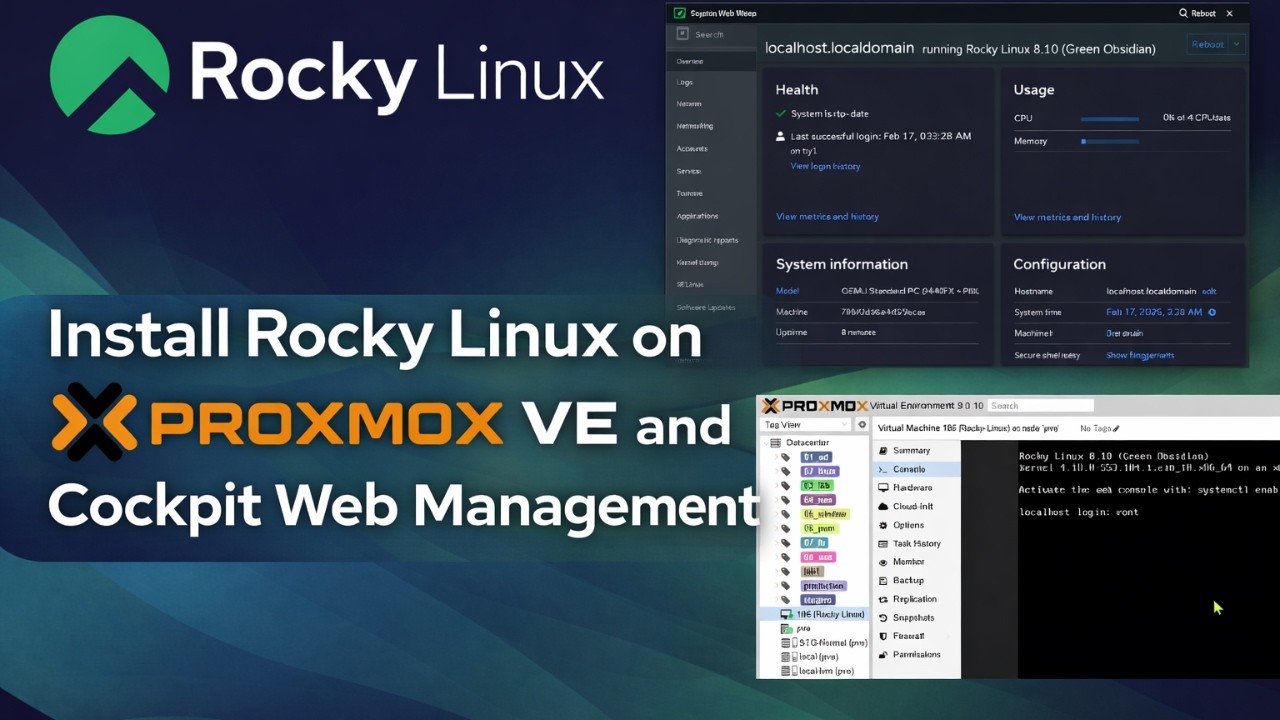Screen dimensions: 1280x720
Task: Open the Firewall shield icon tab
Action: [x=883, y=636]
